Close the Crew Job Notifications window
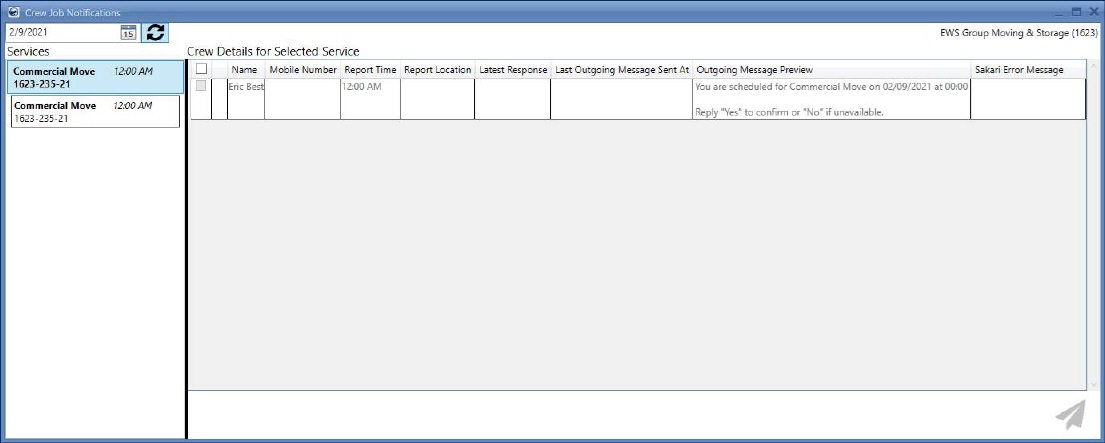Screen dimensions: 1105x443 (x=1092, y=11)
